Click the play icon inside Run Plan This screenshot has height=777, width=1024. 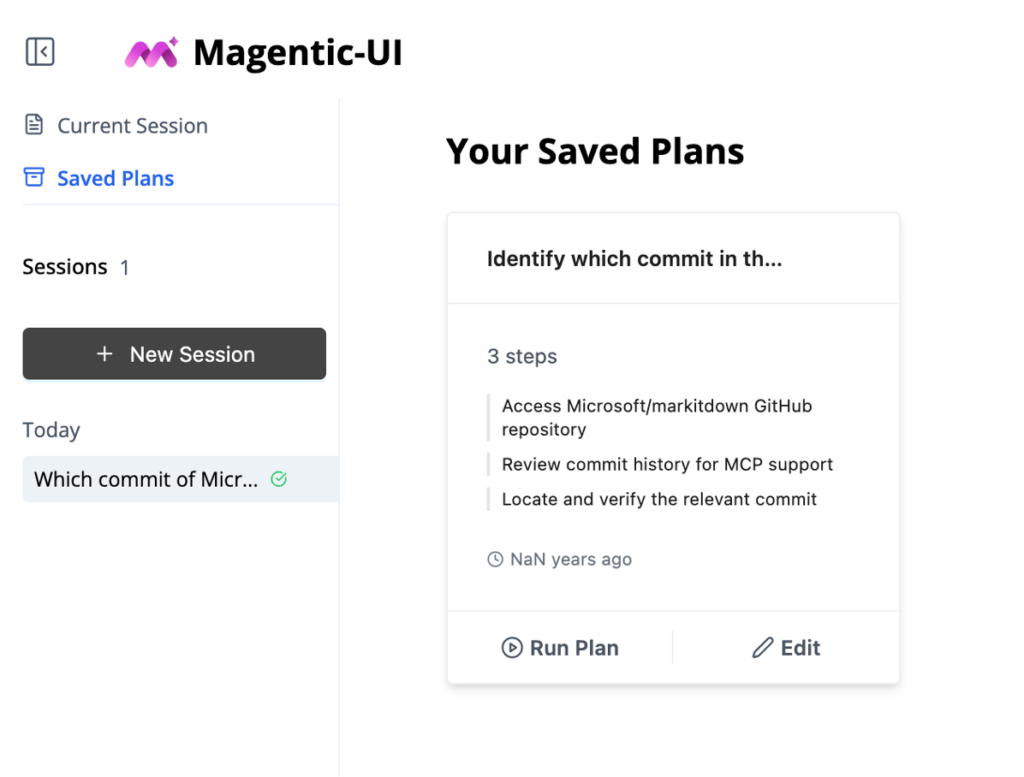512,648
